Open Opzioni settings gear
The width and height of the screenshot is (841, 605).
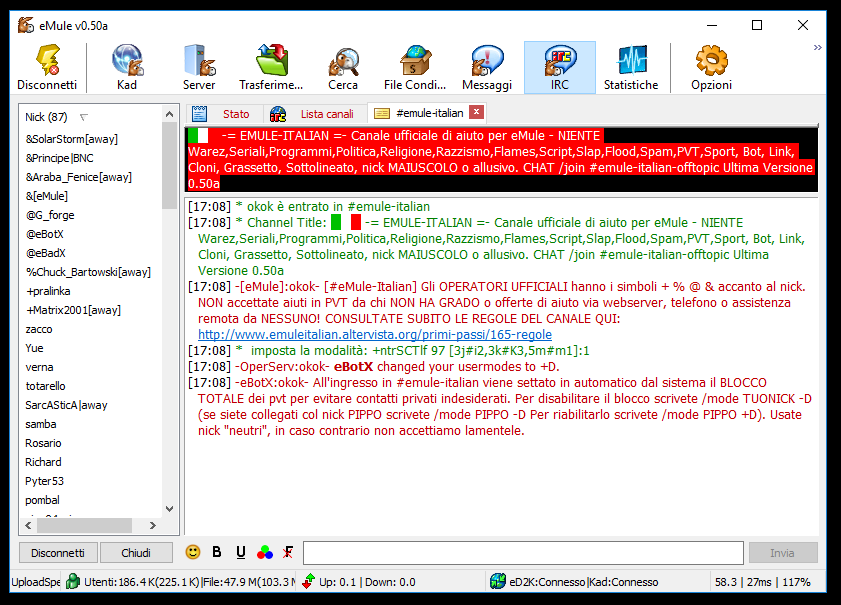[x=712, y=68]
